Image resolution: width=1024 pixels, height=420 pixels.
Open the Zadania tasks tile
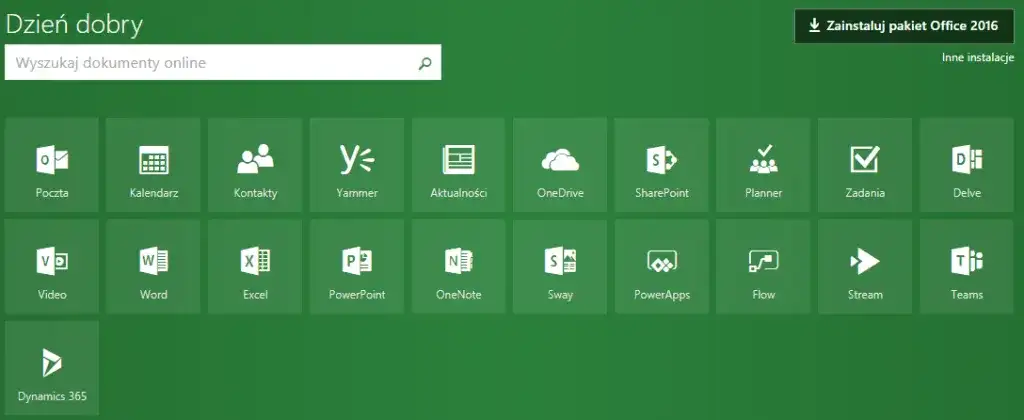[x=865, y=165]
